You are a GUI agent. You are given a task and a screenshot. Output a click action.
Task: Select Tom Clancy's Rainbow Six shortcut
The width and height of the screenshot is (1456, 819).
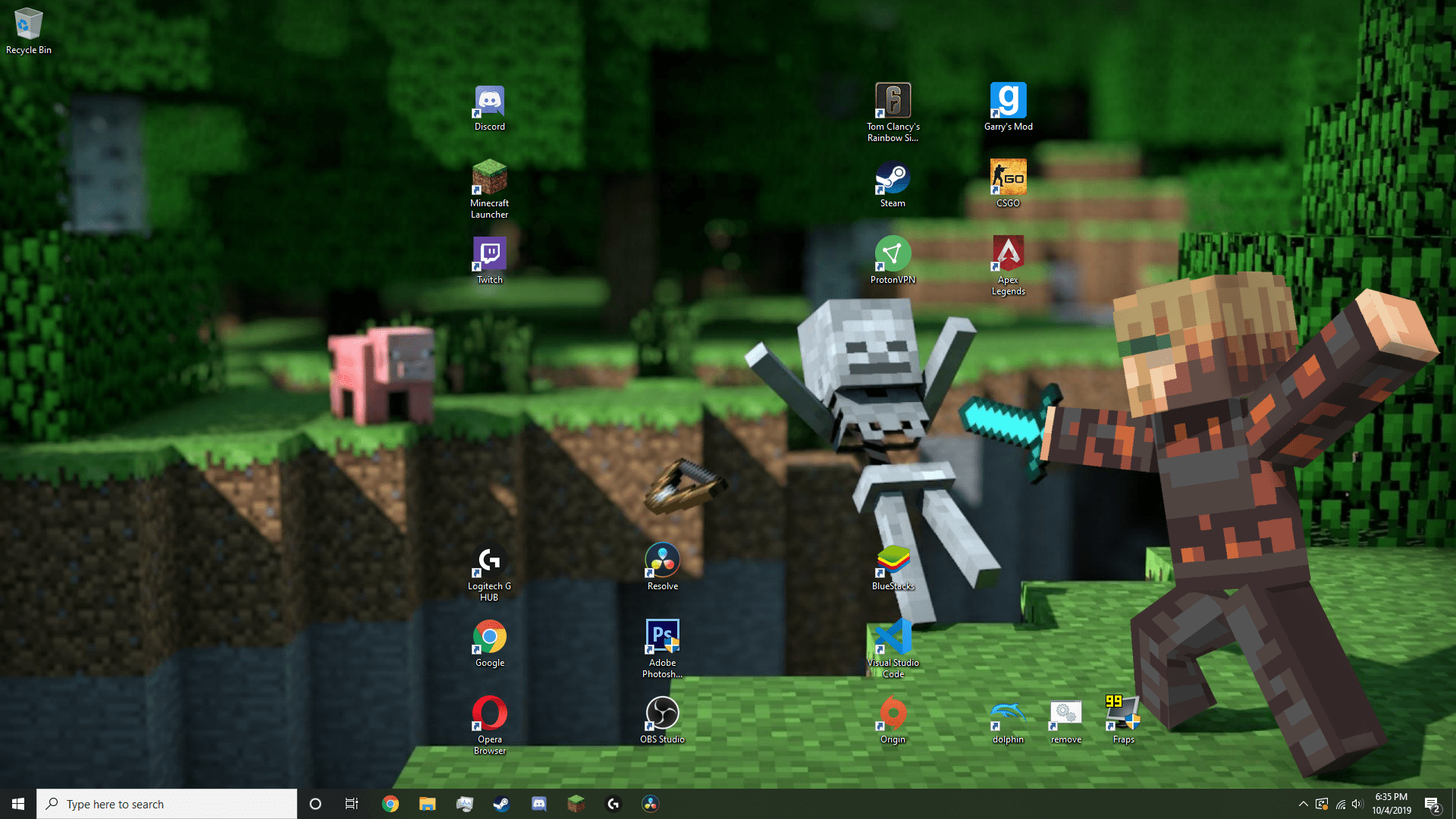click(893, 113)
